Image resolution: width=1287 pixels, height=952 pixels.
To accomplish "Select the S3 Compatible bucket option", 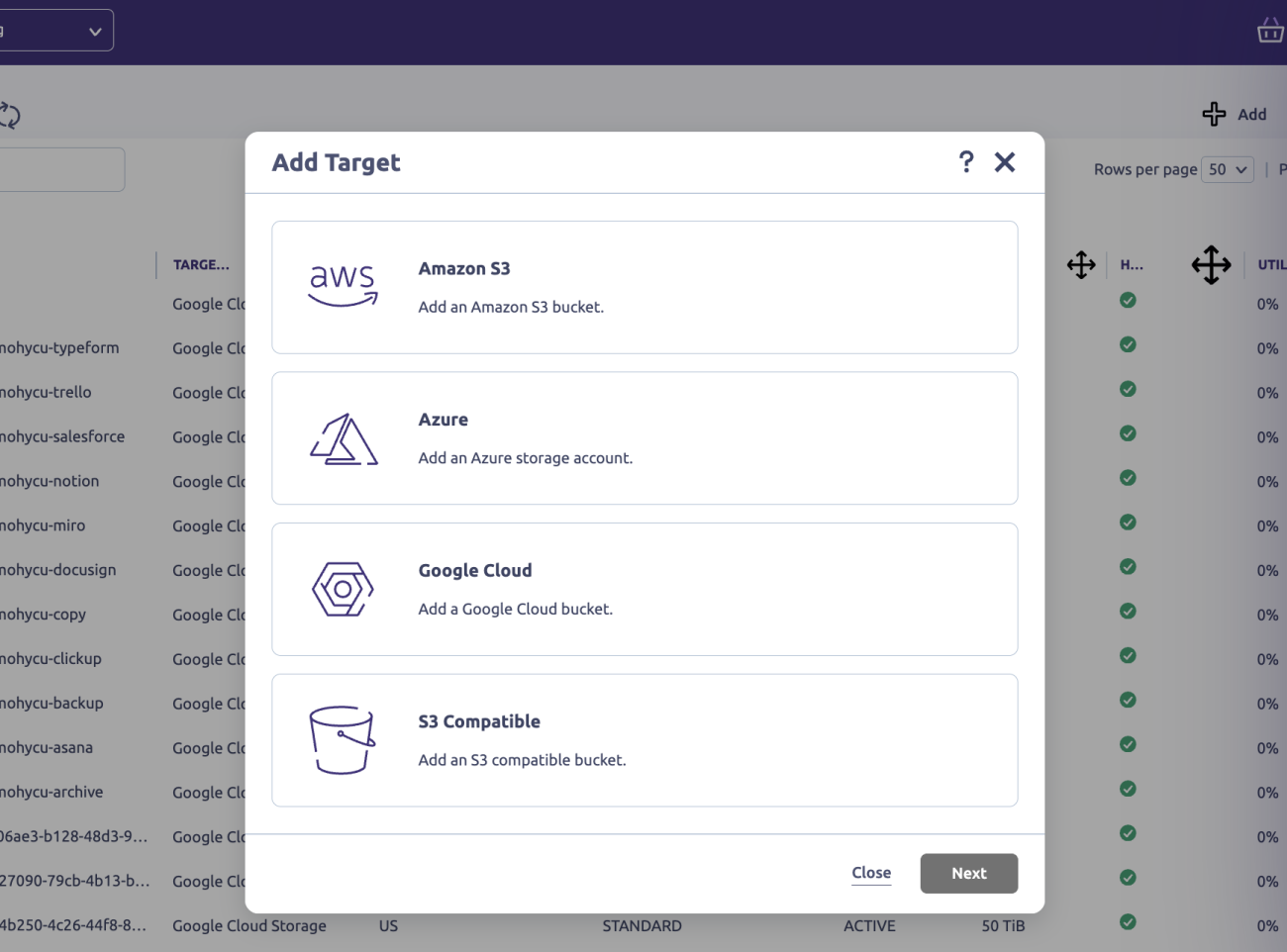I will click(643, 739).
